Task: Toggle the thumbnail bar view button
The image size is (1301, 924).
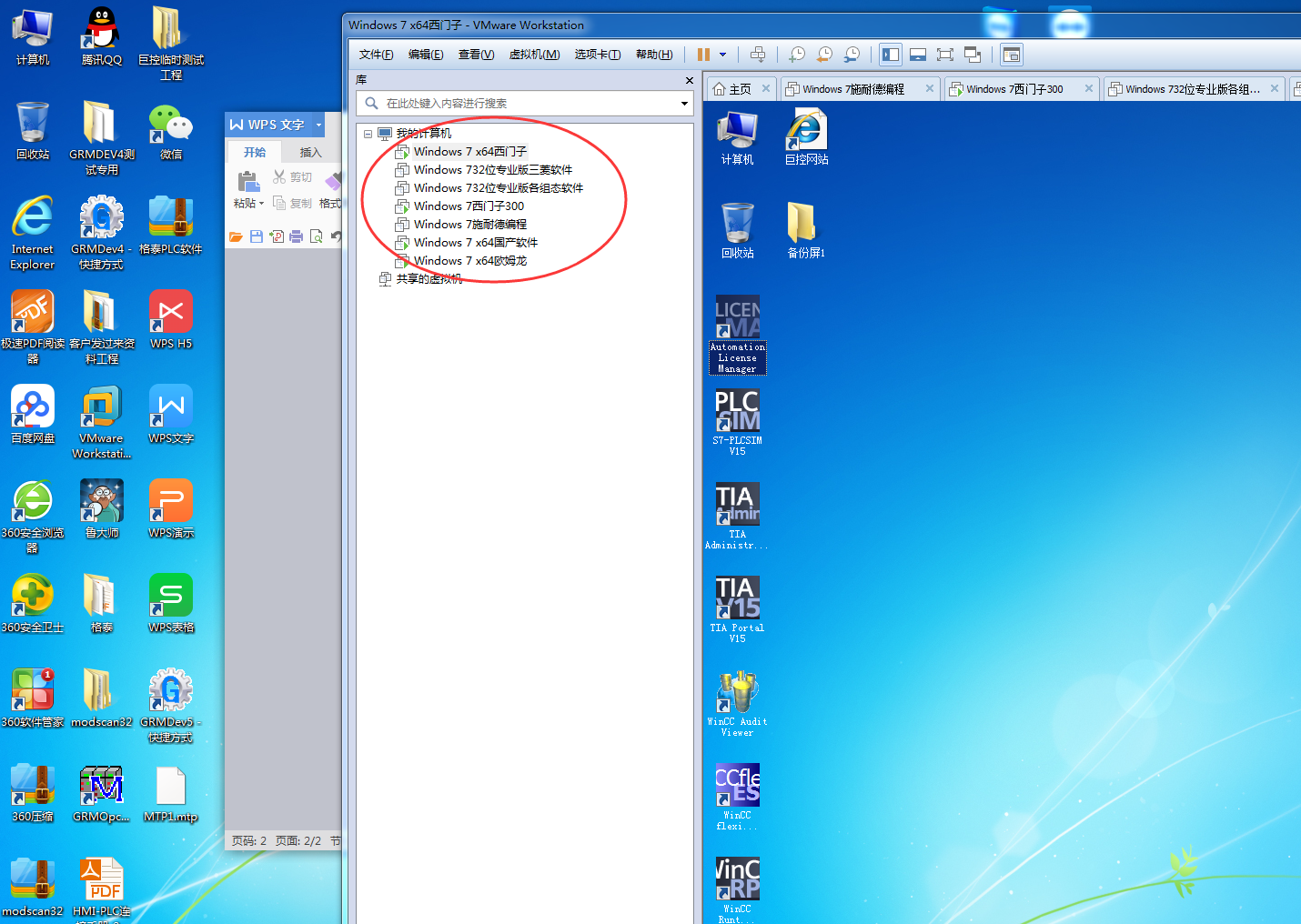Action: tap(918, 55)
